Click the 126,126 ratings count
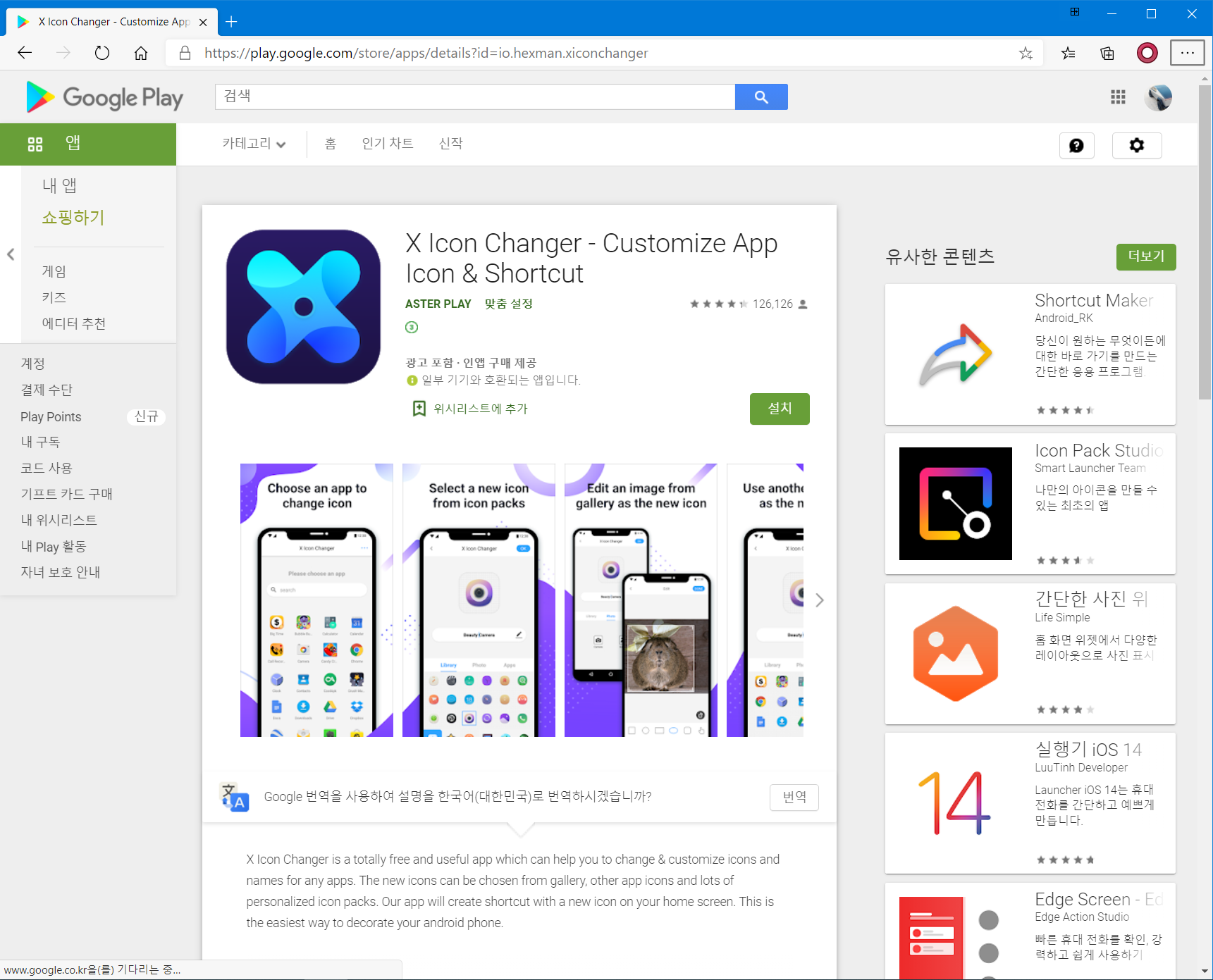The width and height of the screenshot is (1213, 980). tap(772, 304)
